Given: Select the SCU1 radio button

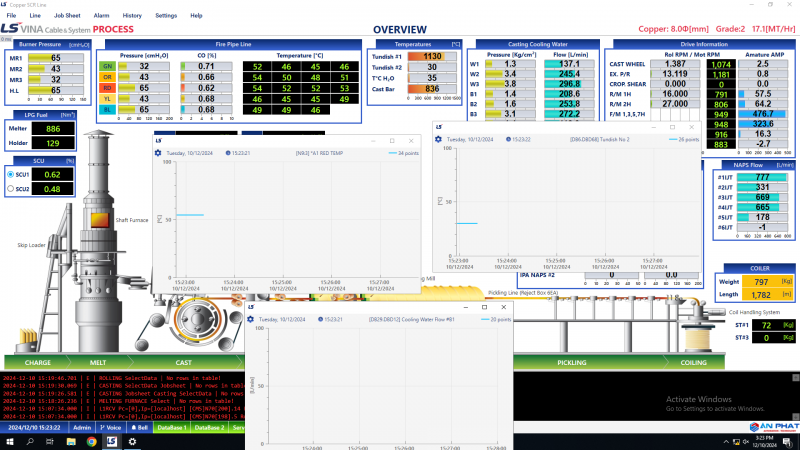Looking at the screenshot, I should (11, 174).
